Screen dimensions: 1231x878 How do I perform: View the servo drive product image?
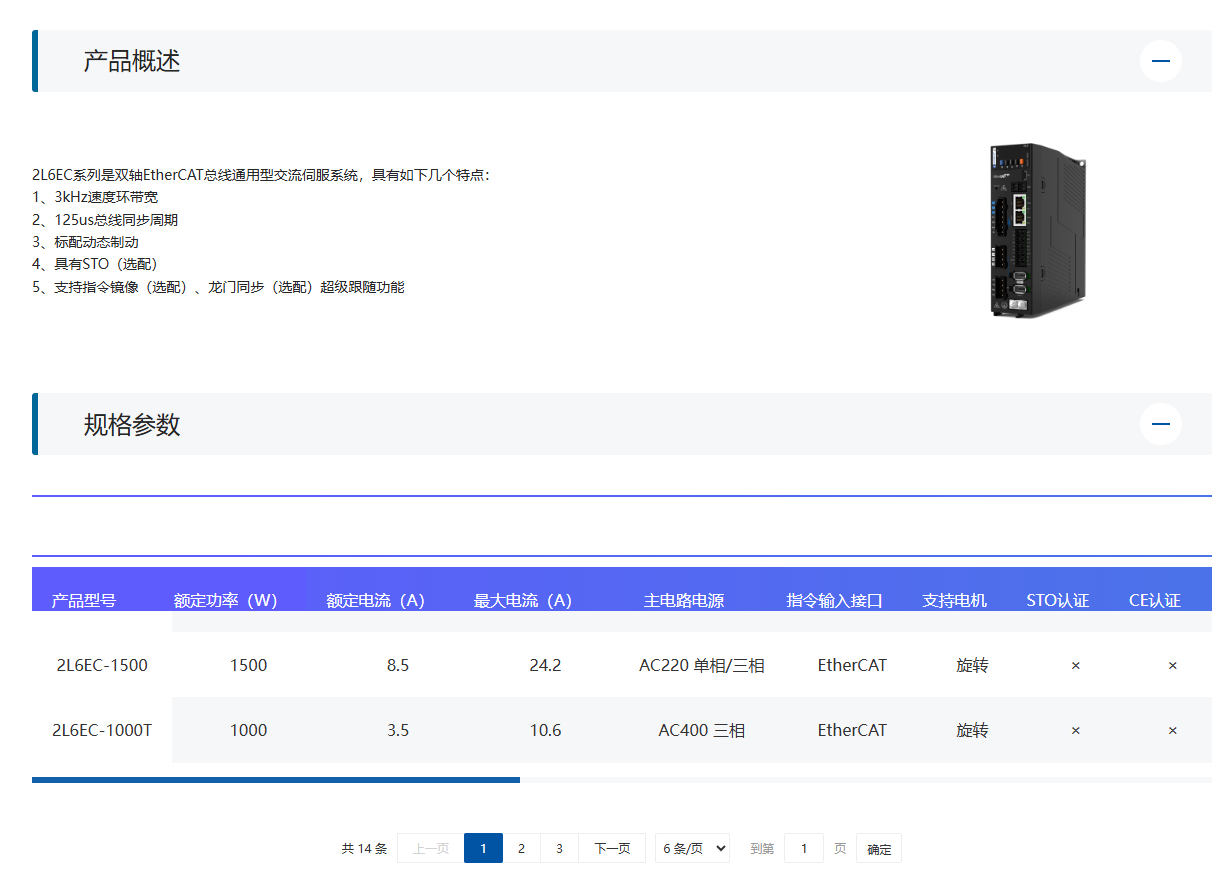[x=1040, y=230]
